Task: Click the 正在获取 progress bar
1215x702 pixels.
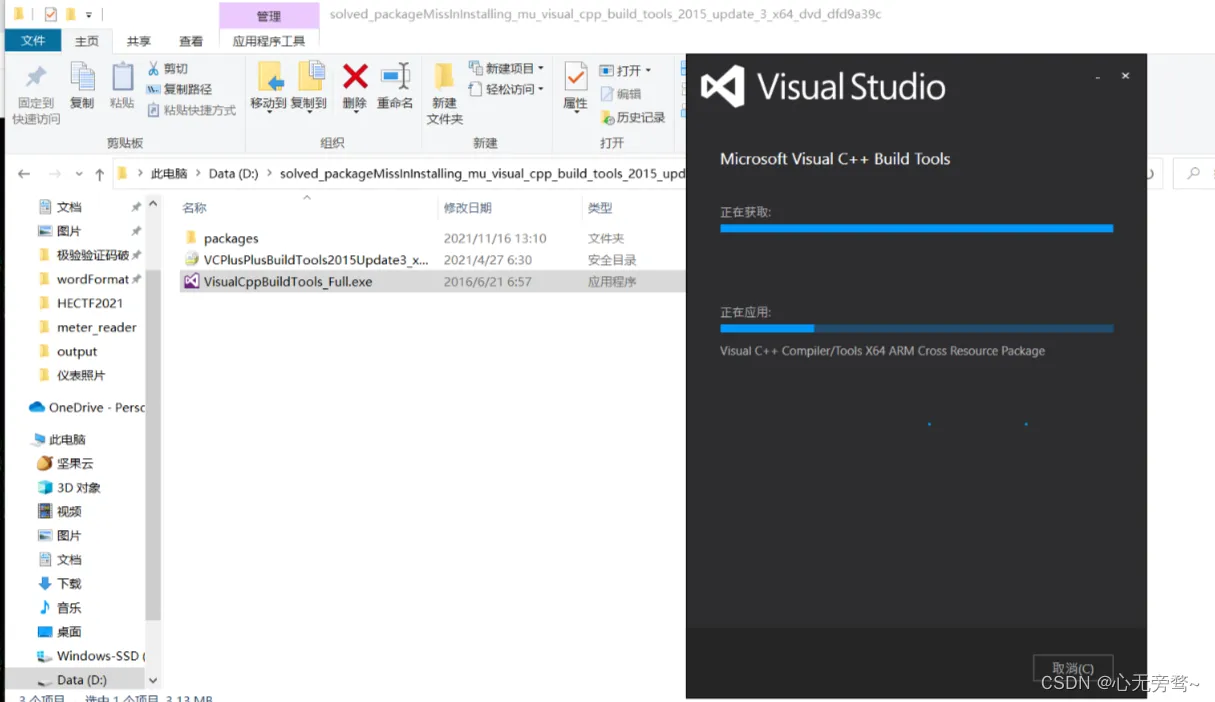Action: [x=916, y=228]
